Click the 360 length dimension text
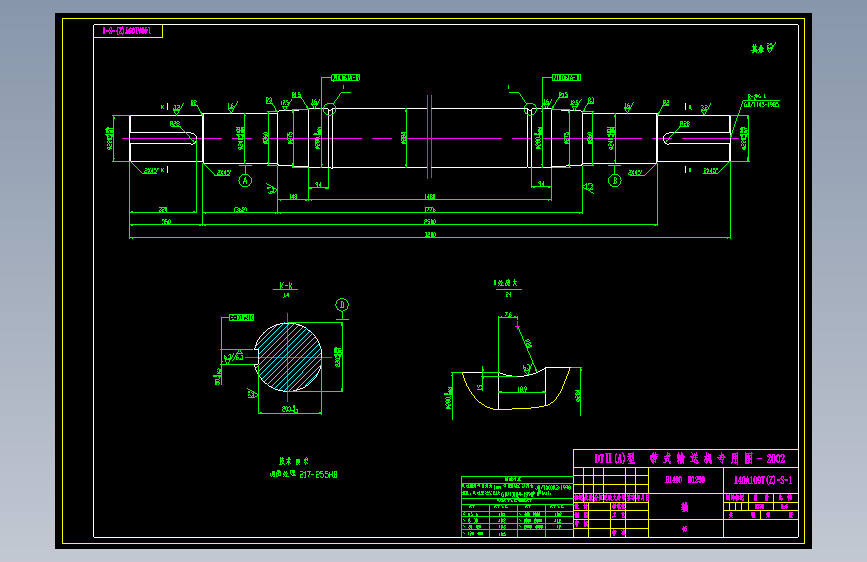The width and height of the screenshot is (867, 562). 166,222
